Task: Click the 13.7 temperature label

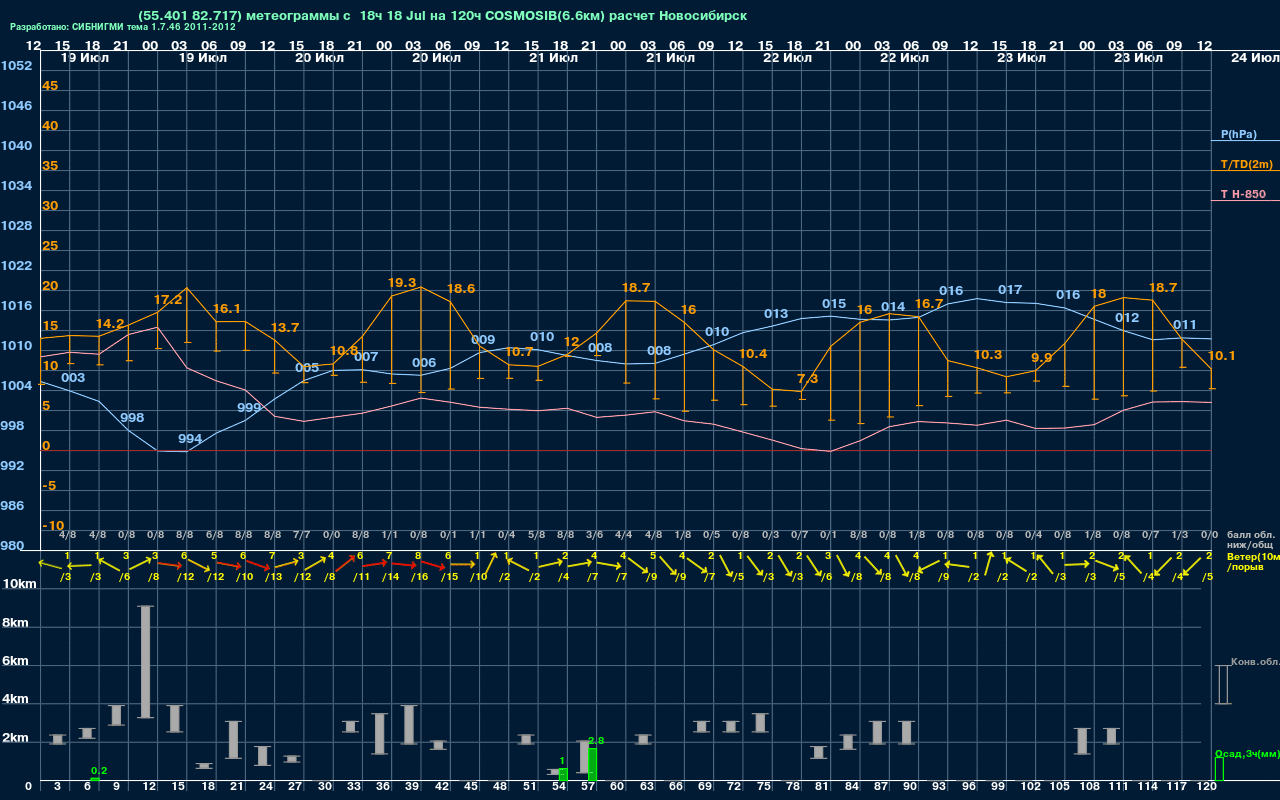Action: (x=285, y=327)
